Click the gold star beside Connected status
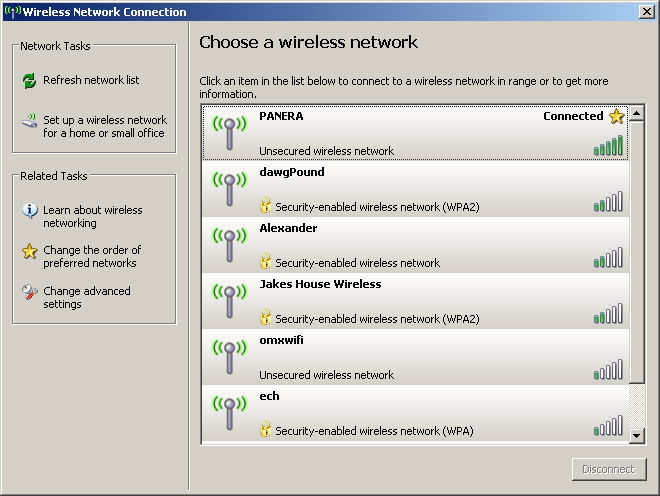The height and width of the screenshot is (496, 660). click(616, 116)
